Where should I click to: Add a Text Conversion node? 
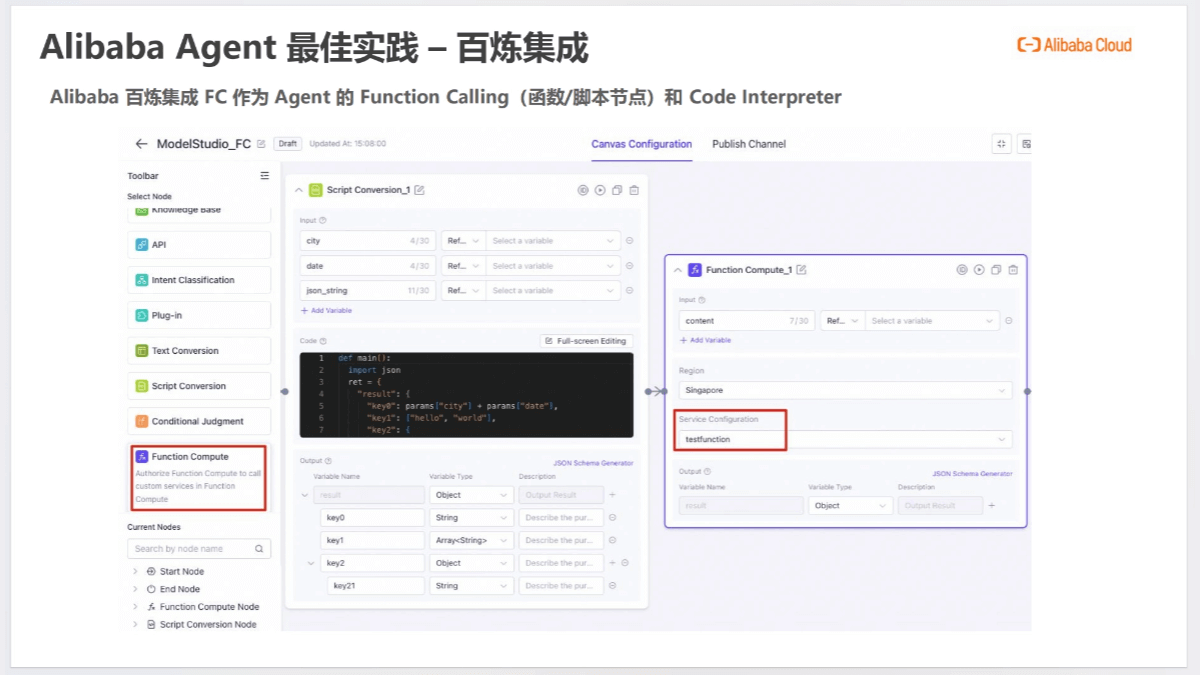(200, 351)
